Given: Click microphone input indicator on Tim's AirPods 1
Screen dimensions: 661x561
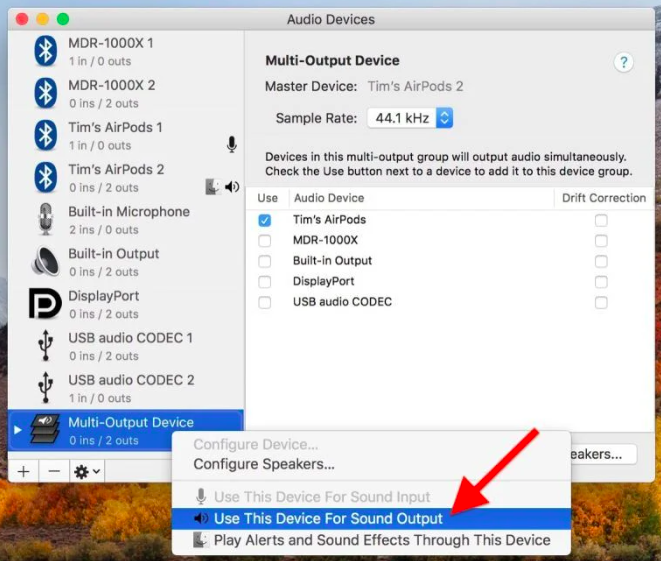Looking at the screenshot, I should (231, 145).
